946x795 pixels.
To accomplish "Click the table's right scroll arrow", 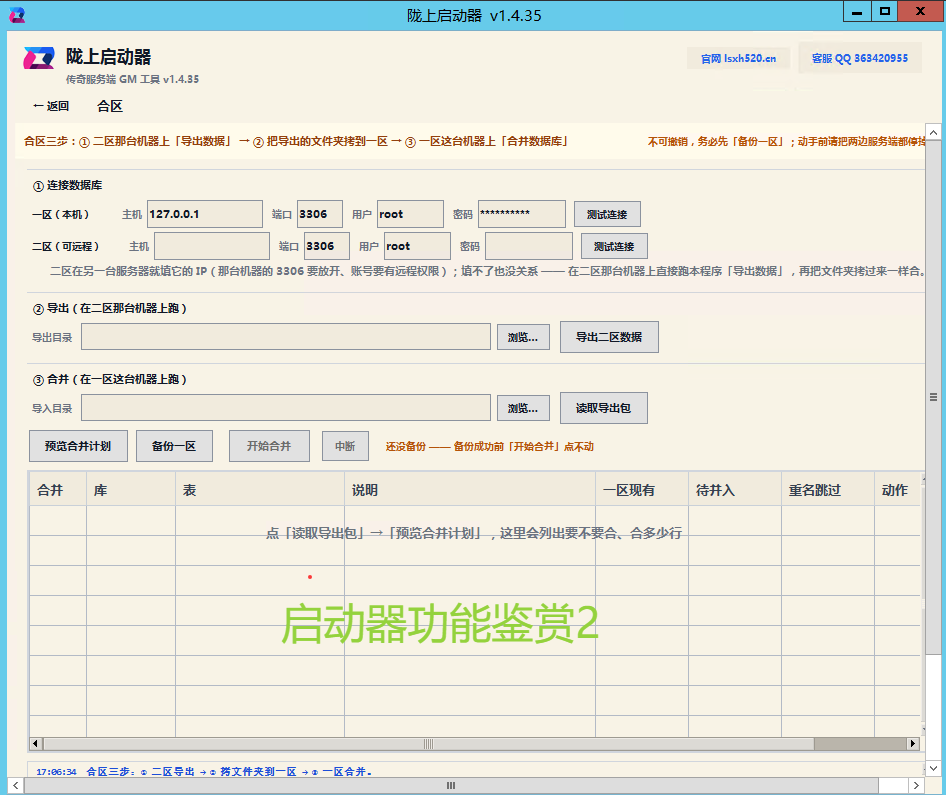I will pyautogui.click(x=913, y=744).
